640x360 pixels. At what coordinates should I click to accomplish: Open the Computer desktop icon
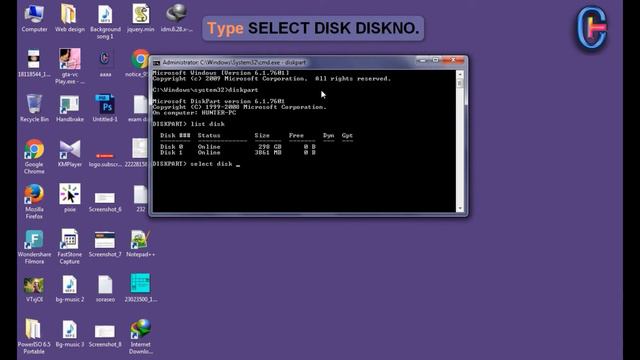(34, 18)
